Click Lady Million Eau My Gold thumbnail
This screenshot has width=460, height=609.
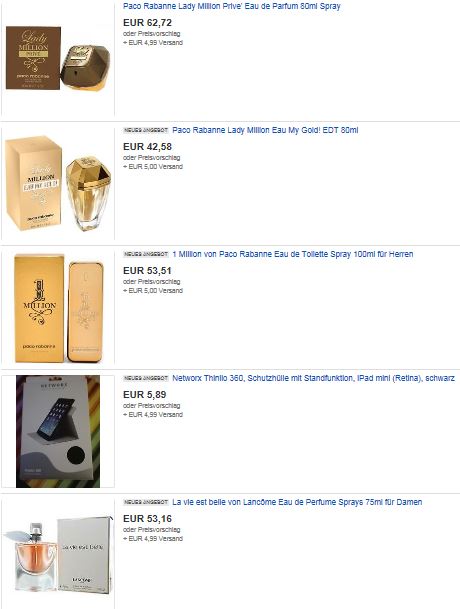58,183
